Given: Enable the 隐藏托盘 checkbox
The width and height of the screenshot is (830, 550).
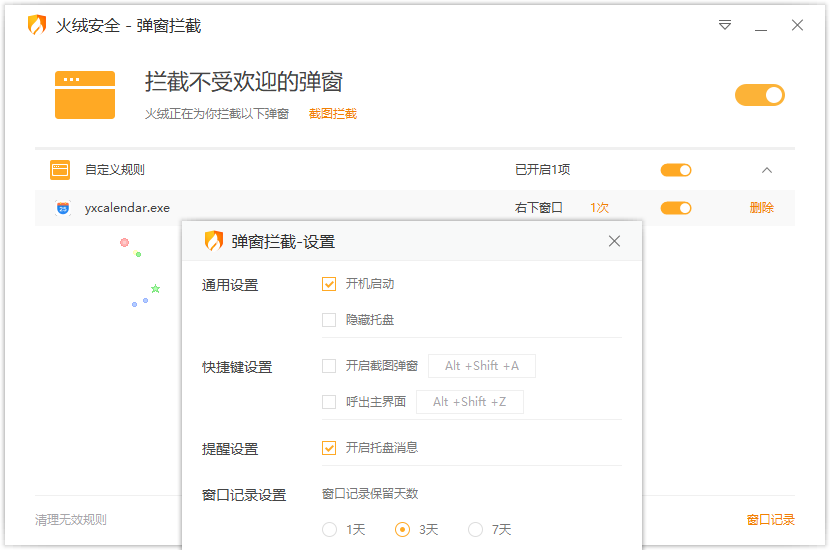Looking at the screenshot, I should (329, 320).
